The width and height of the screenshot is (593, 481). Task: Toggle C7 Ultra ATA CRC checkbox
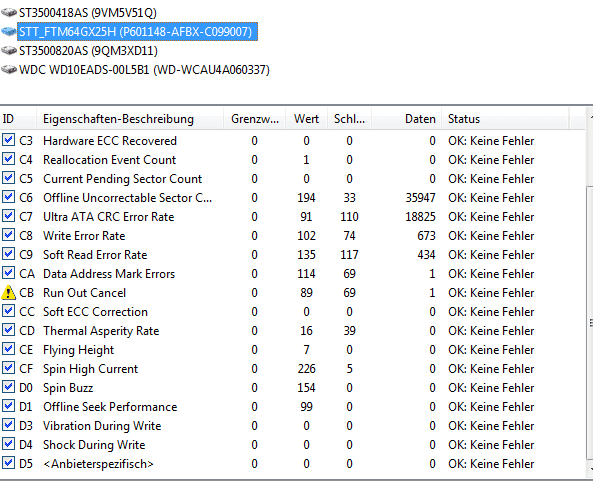click(8, 216)
